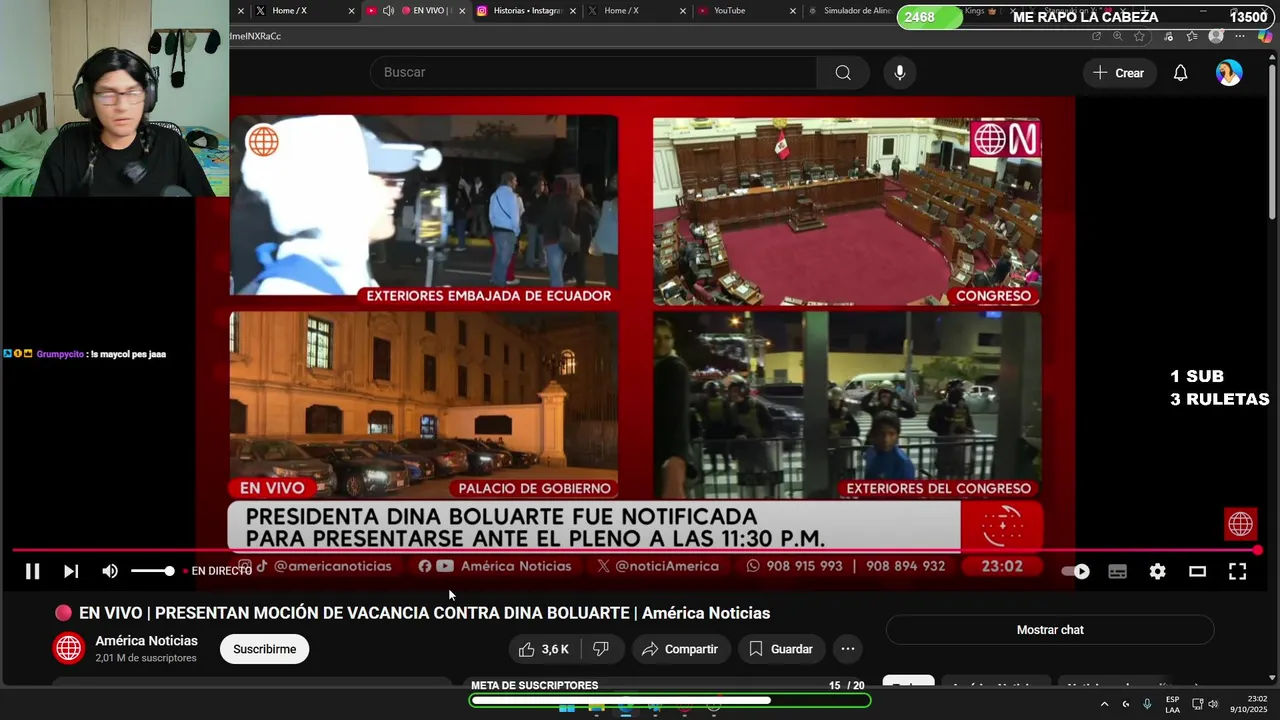Open the account avatar menu

click(1229, 73)
